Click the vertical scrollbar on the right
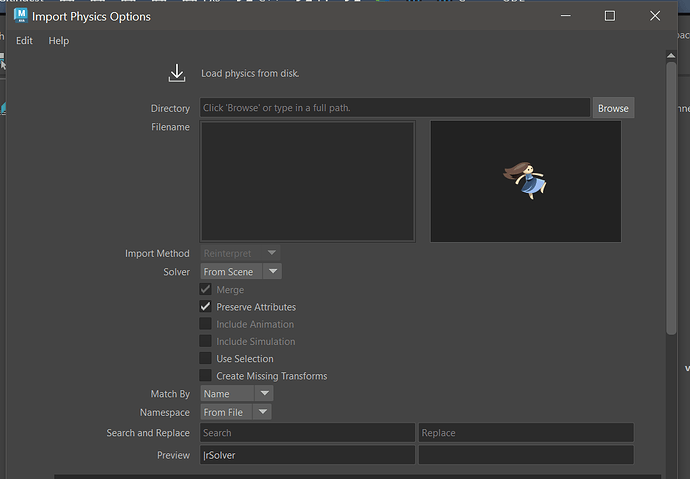This screenshot has width=690, height=479. [671, 200]
